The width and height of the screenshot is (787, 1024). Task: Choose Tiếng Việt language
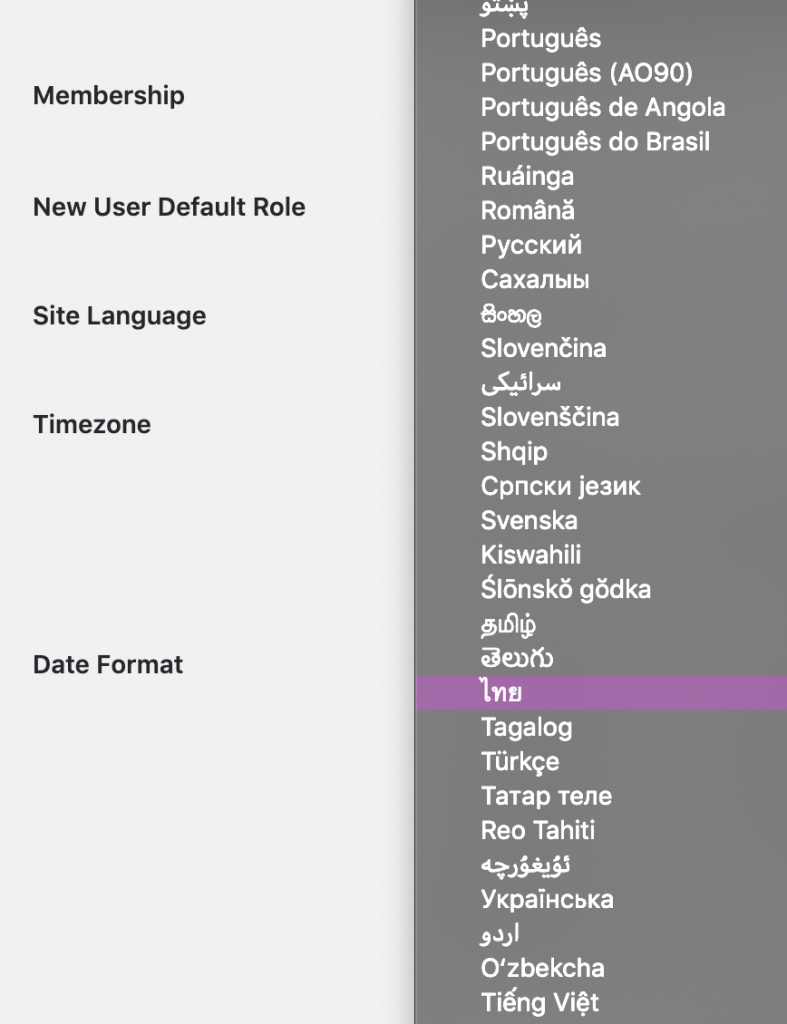point(601,1003)
